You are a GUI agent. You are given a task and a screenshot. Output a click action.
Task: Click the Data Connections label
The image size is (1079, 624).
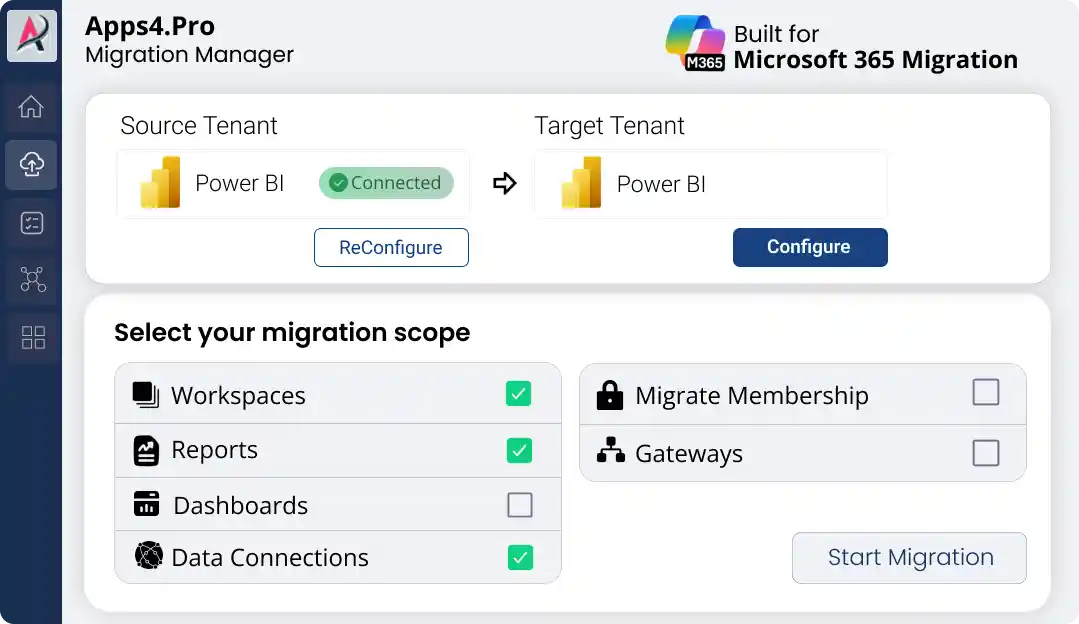pyautogui.click(x=270, y=557)
